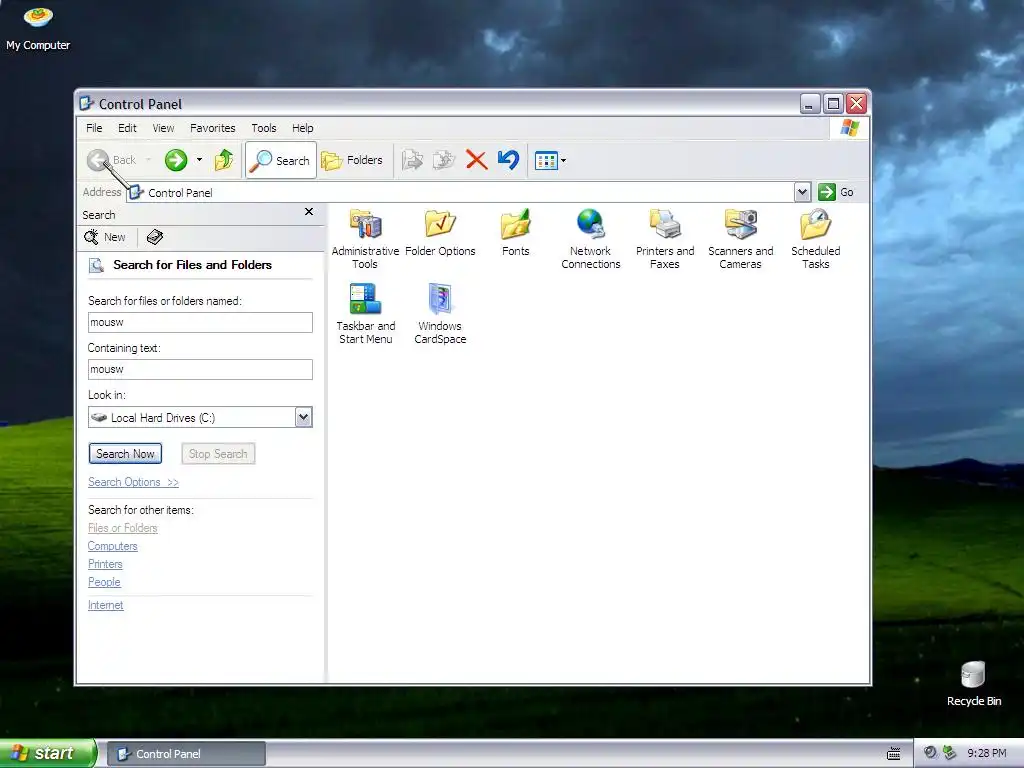Click the Control Panel taskbar button
Viewport: 1024px width, 768px height.
(186, 754)
